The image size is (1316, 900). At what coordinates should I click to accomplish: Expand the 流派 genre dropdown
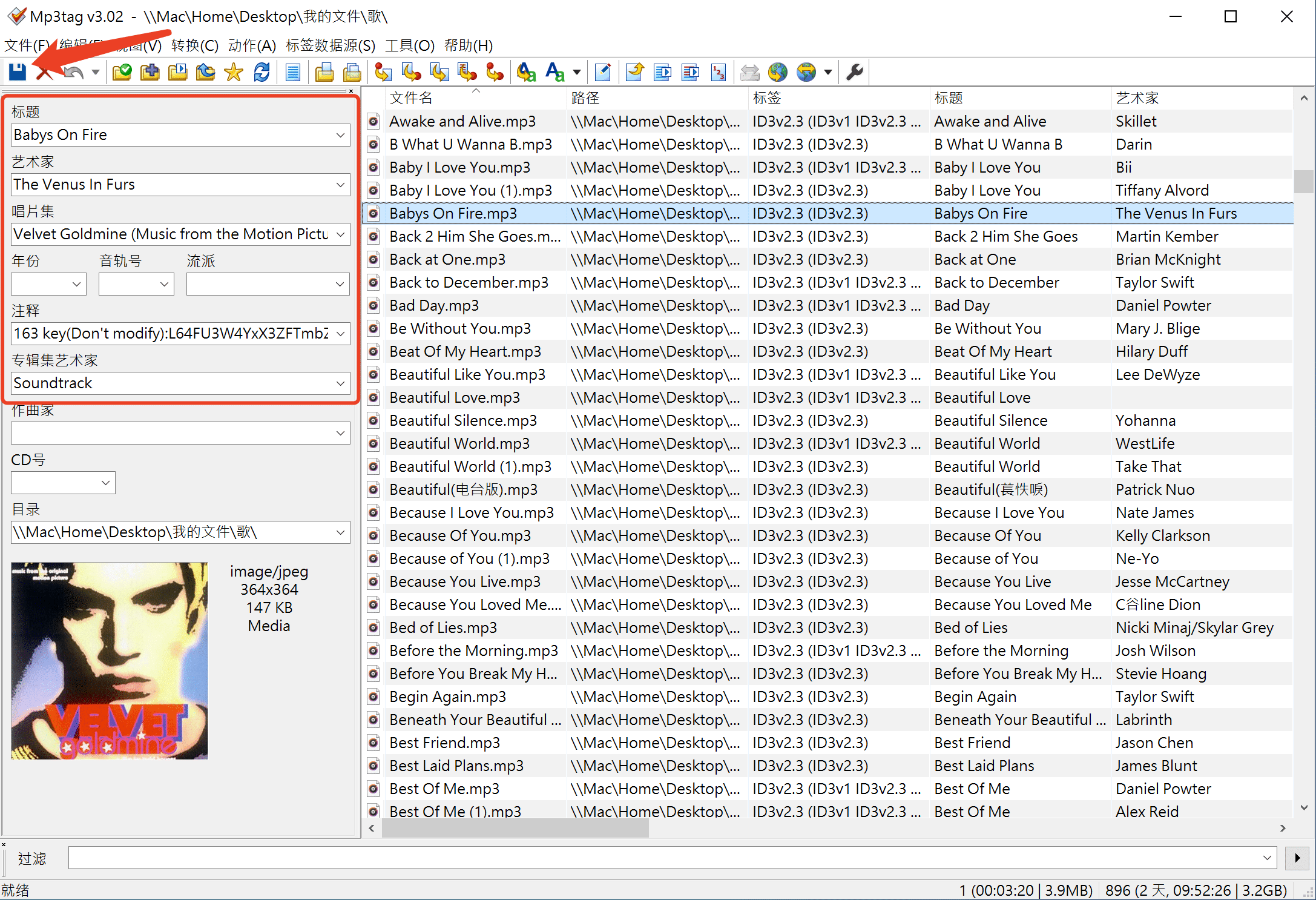point(341,284)
